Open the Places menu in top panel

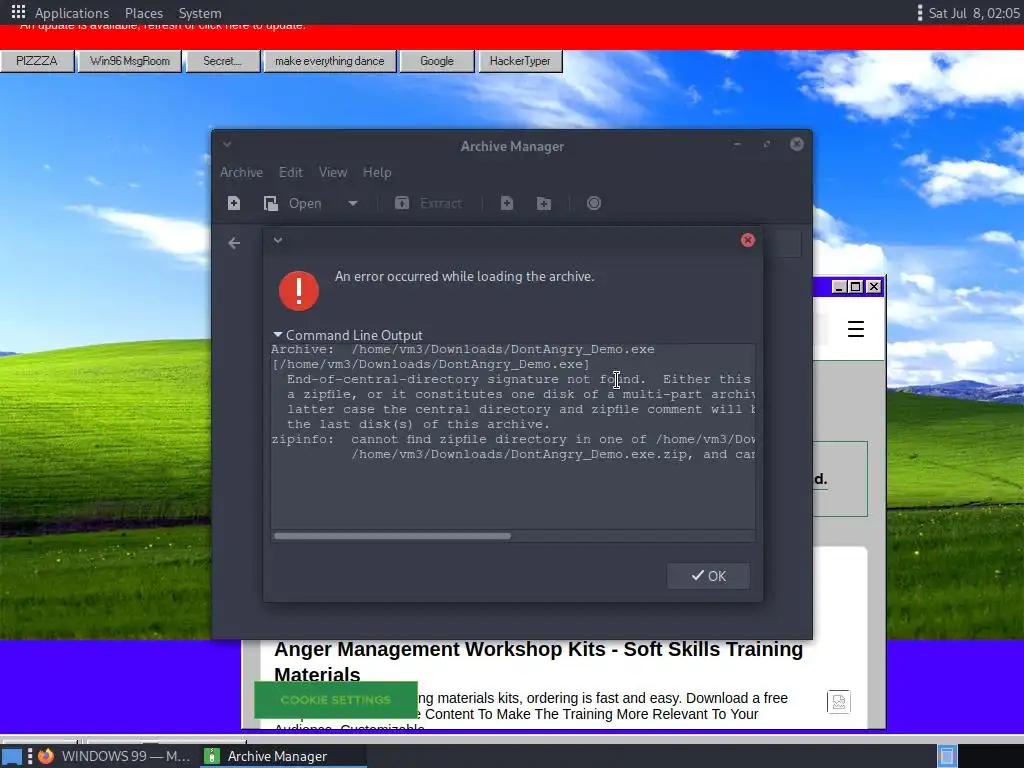[x=144, y=13]
